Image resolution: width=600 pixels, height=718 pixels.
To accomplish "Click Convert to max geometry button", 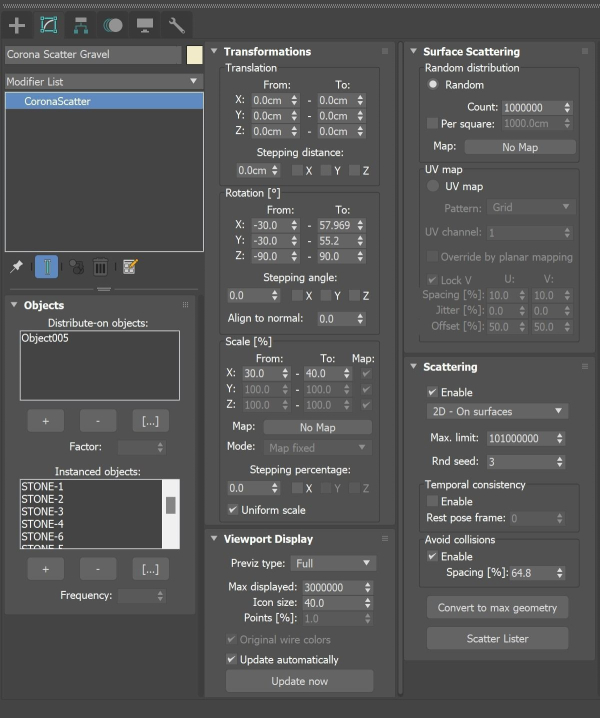I will (497, 608).
